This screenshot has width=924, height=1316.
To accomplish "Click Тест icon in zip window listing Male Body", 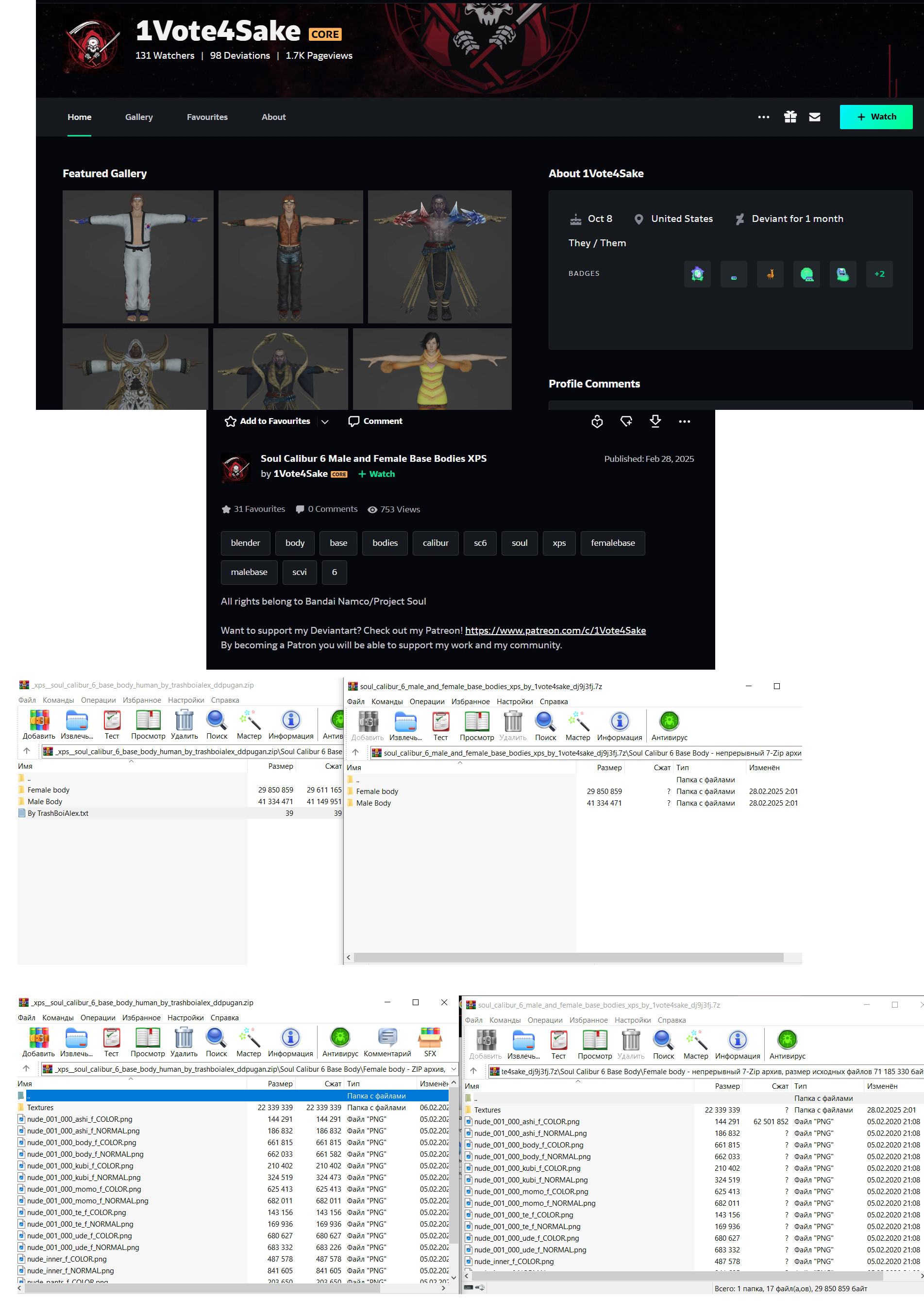I will 112,725.
